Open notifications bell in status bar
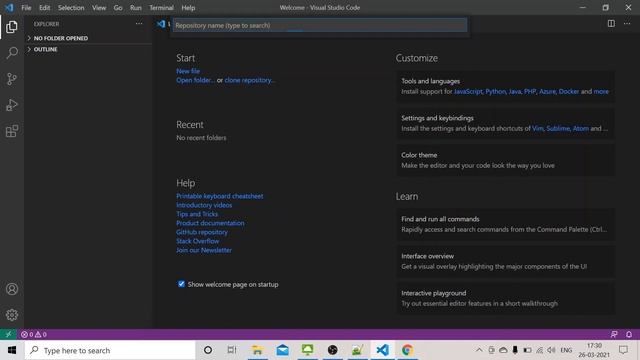Image resolution: width=640 pixels, height=360 pixels. click(629, 334)
